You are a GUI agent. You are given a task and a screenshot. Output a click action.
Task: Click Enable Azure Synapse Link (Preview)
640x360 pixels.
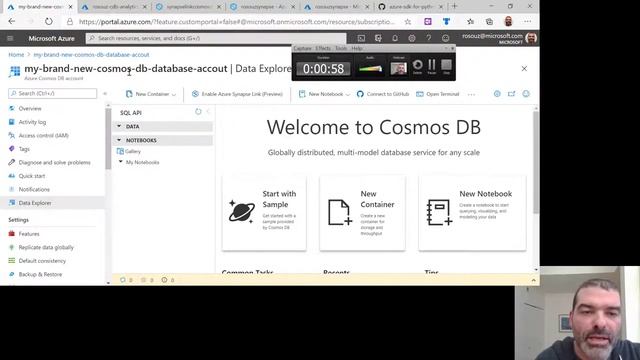click(237, 94)
